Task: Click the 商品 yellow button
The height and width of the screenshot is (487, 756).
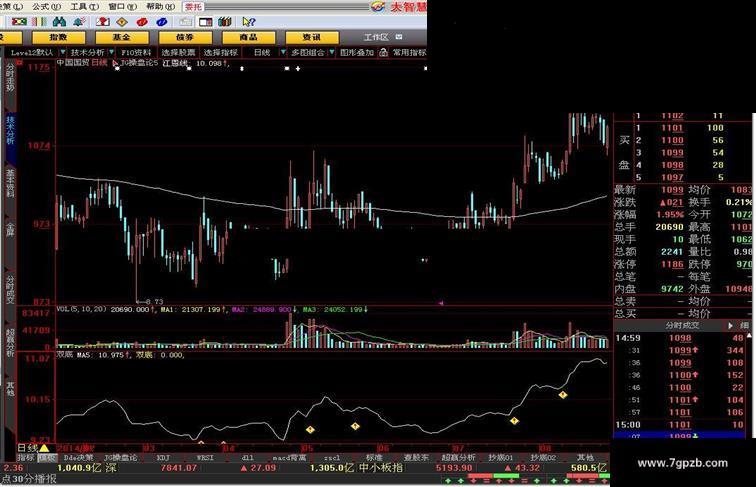Action: coord(248,37)
